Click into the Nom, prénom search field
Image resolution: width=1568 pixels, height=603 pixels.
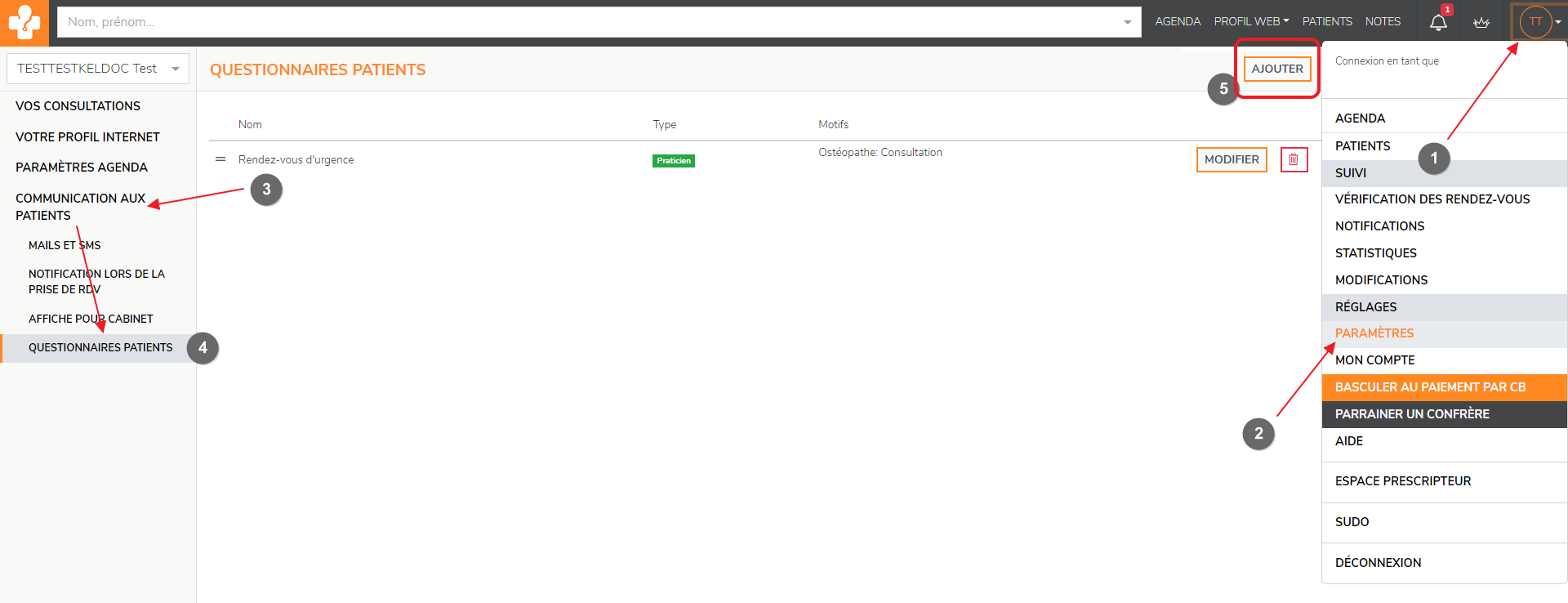(588, 22)
